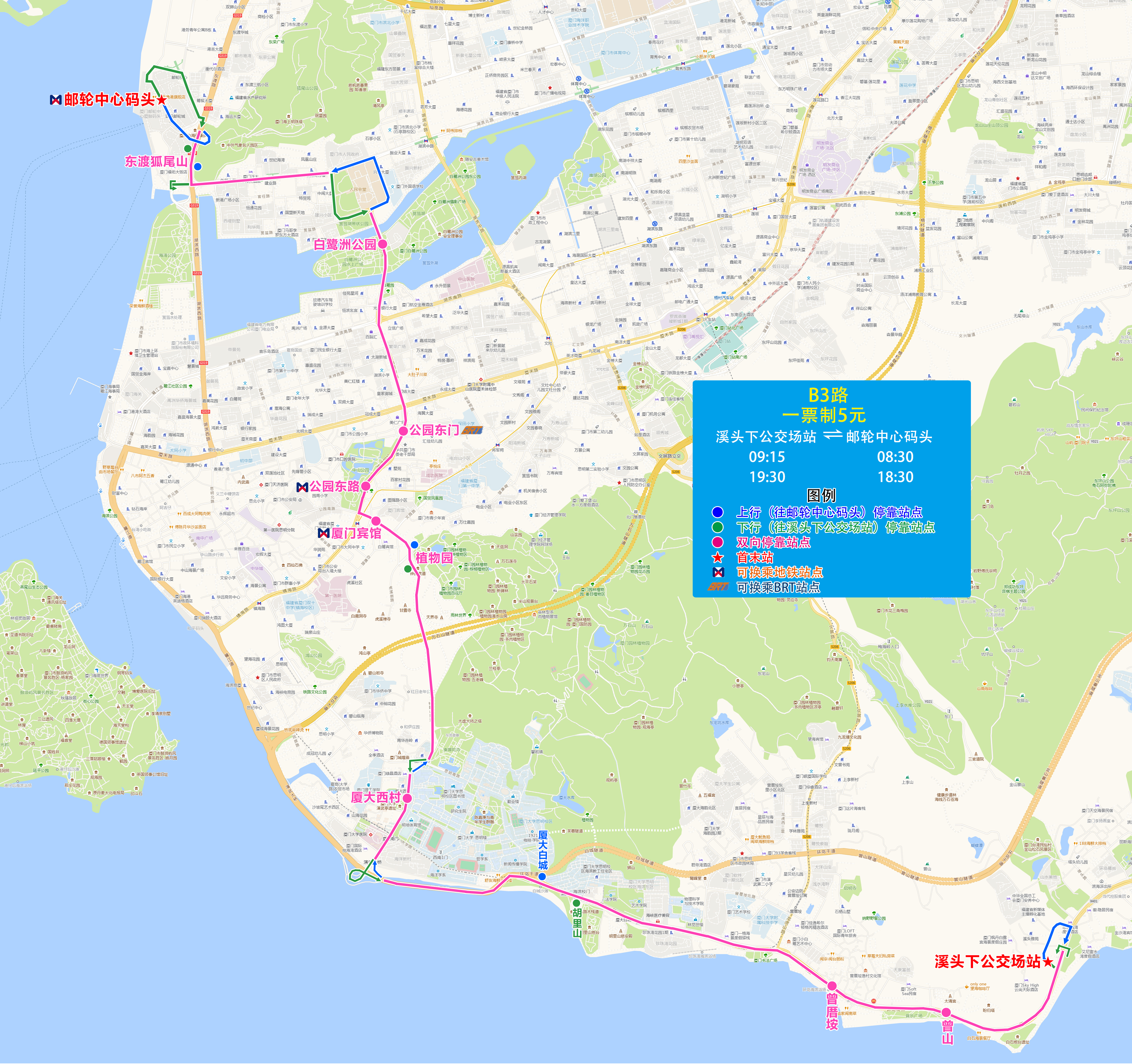Click the metro logo next to 厦门宾馆
The height and width of the screenshot is (1064, 1132).
click(324, 534)
